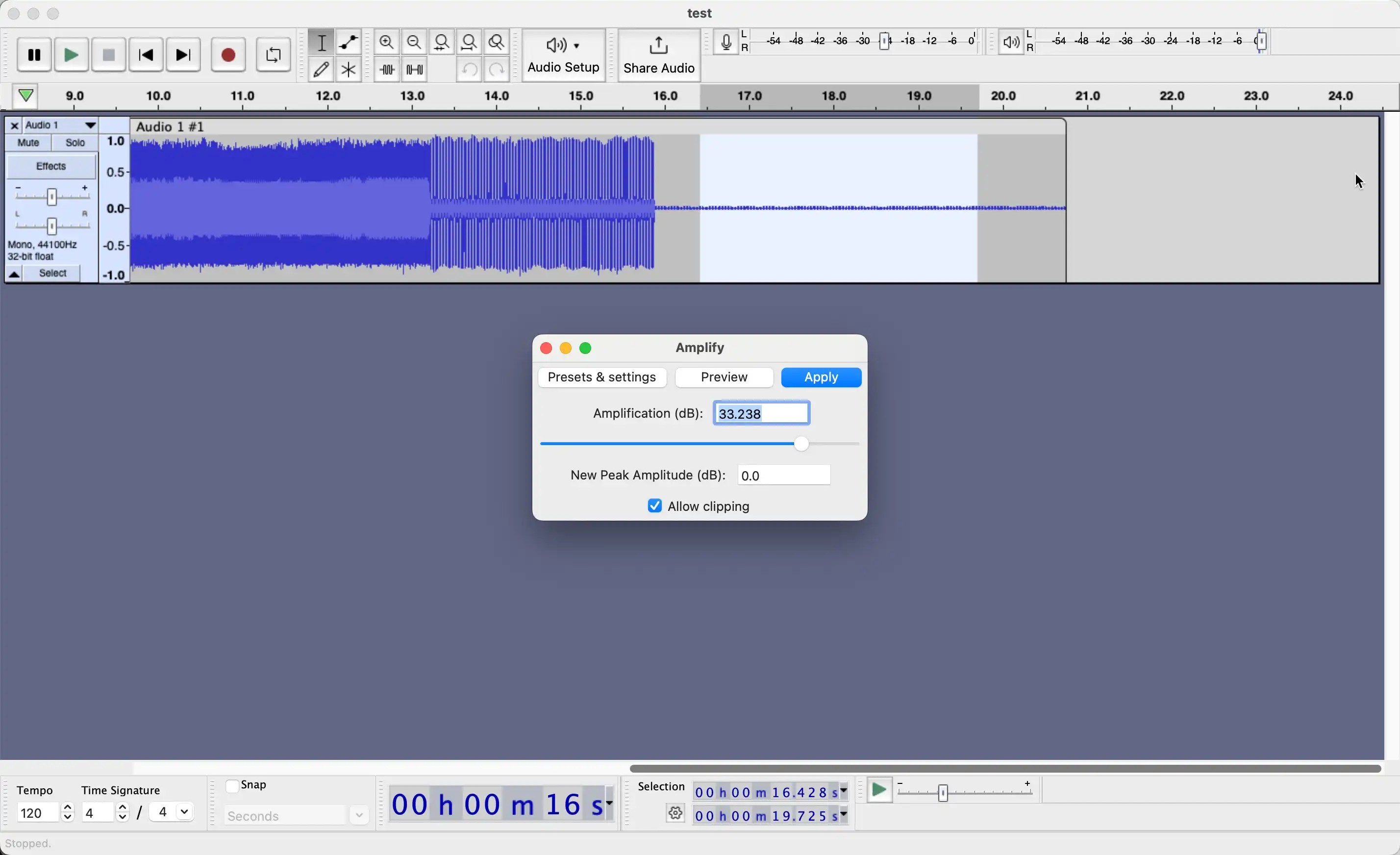Click Preview in the Amplify dialog

pos(724,378)
